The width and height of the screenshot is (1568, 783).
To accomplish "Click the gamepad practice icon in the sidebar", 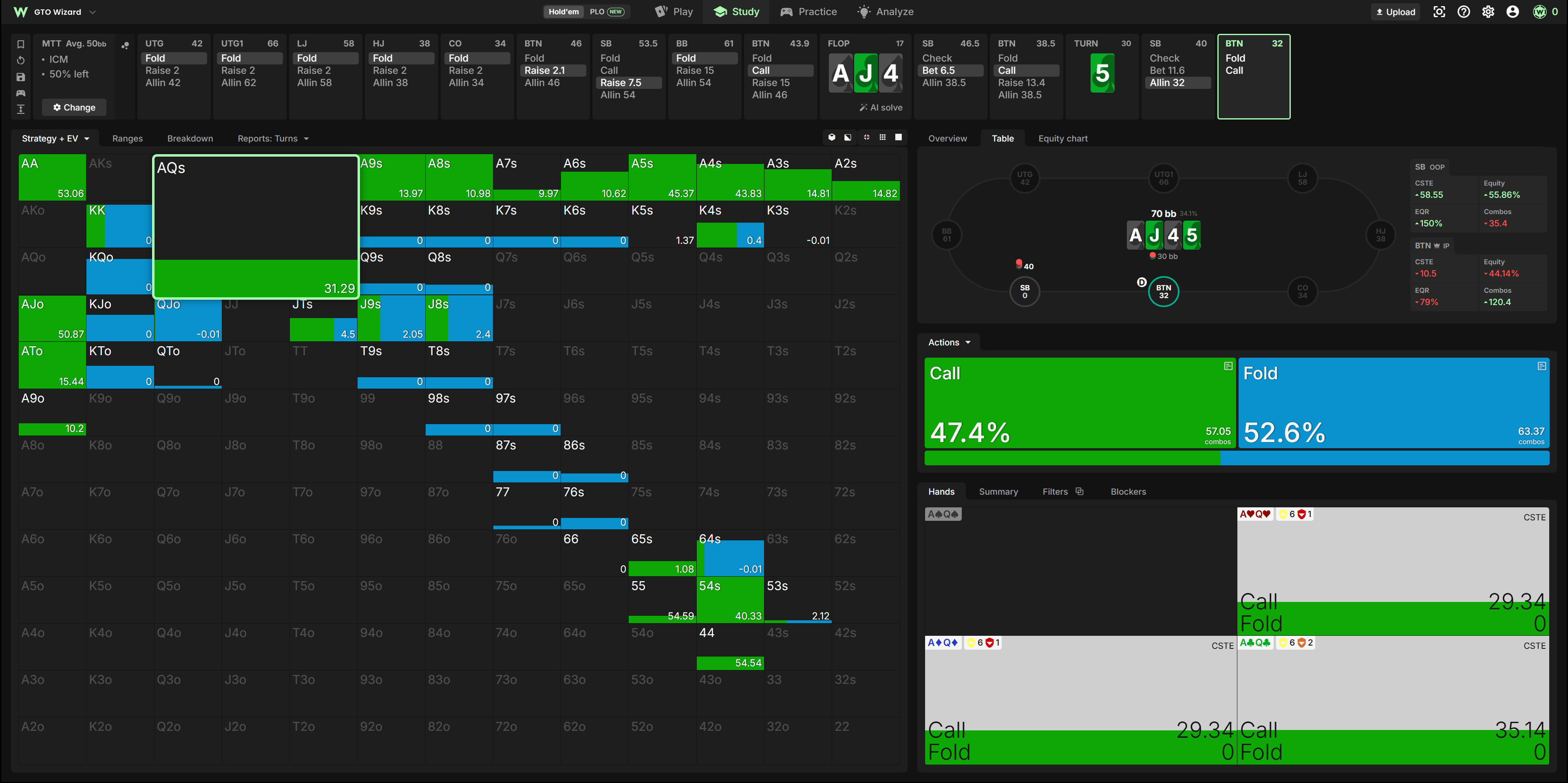I will (21, 93).
